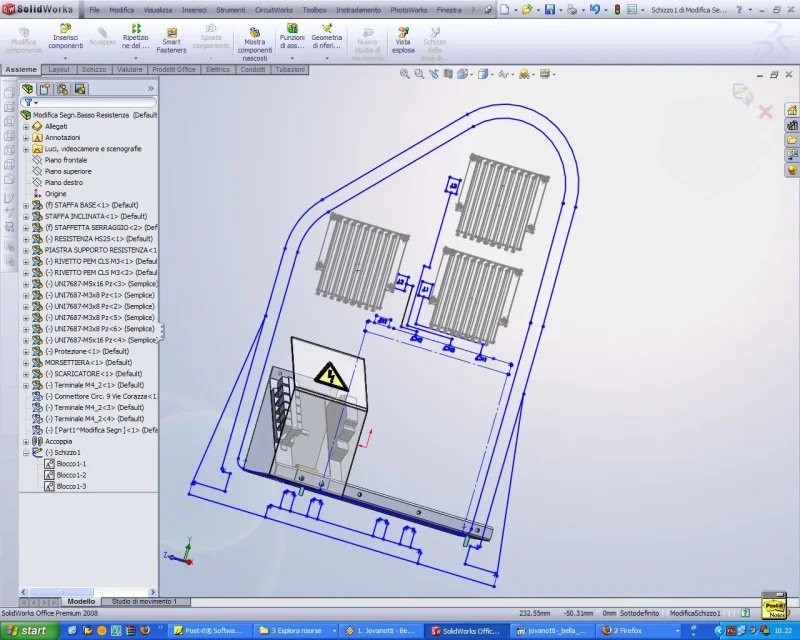Open the SolidWorks Resources home icon

(792, 110)
